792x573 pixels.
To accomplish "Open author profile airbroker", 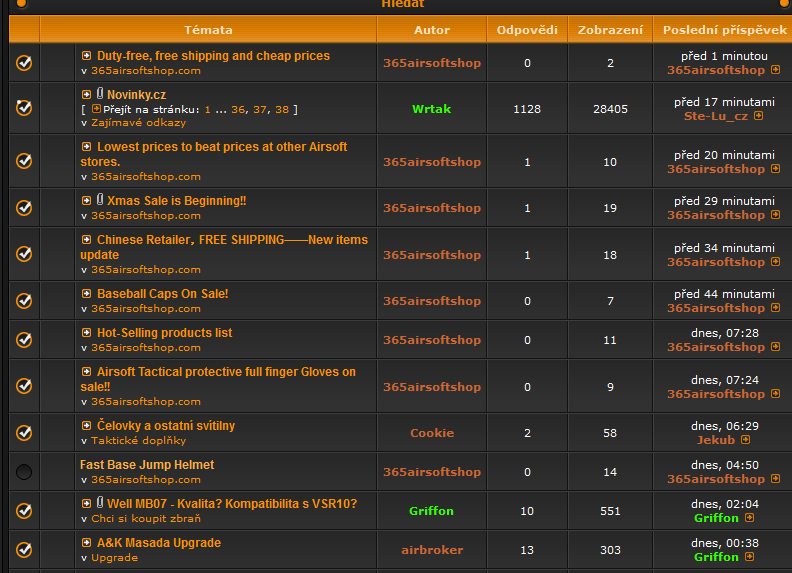I will pos(431,550).
